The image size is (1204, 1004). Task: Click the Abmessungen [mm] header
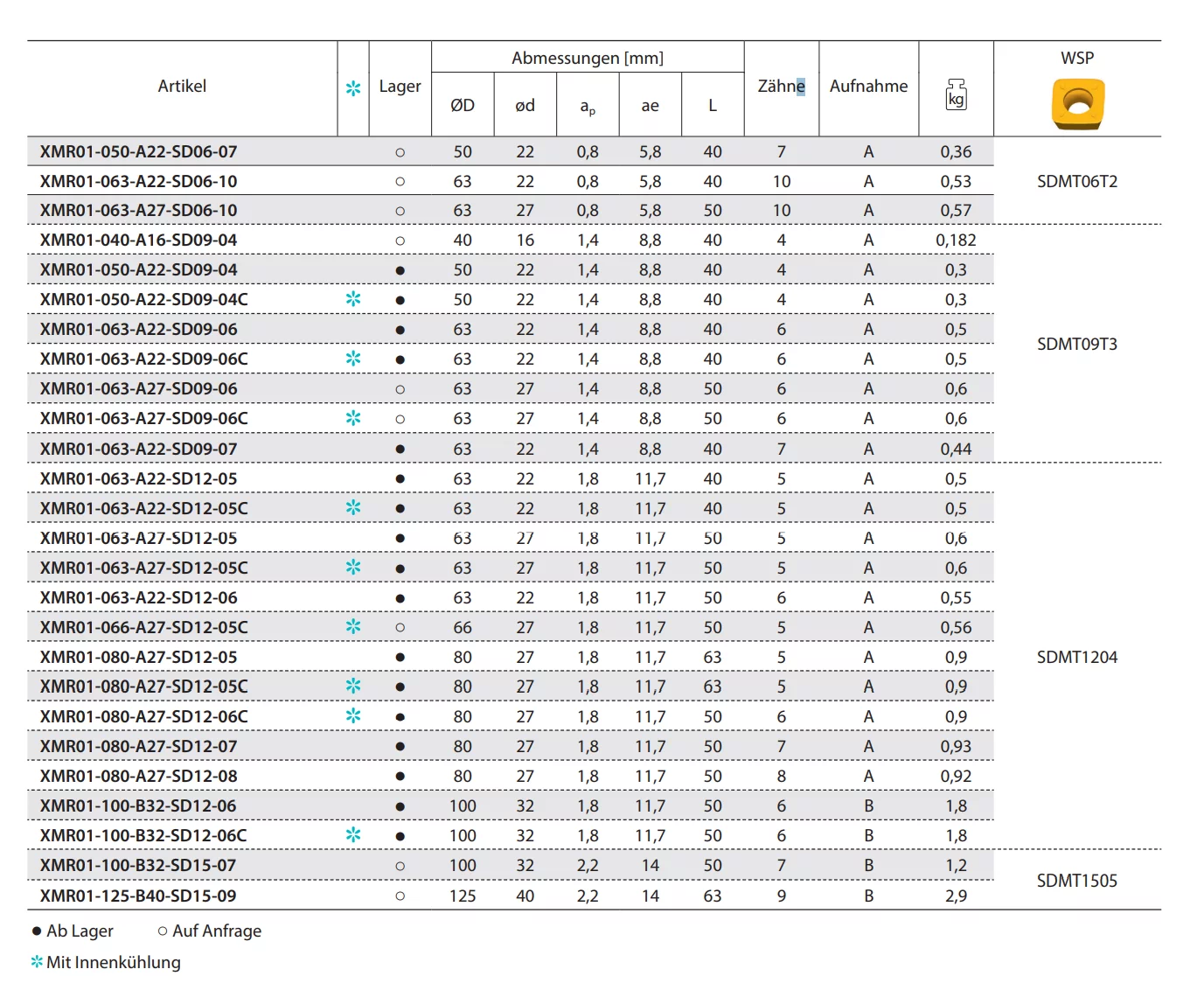pyautogui.click(x=588, y=59)
